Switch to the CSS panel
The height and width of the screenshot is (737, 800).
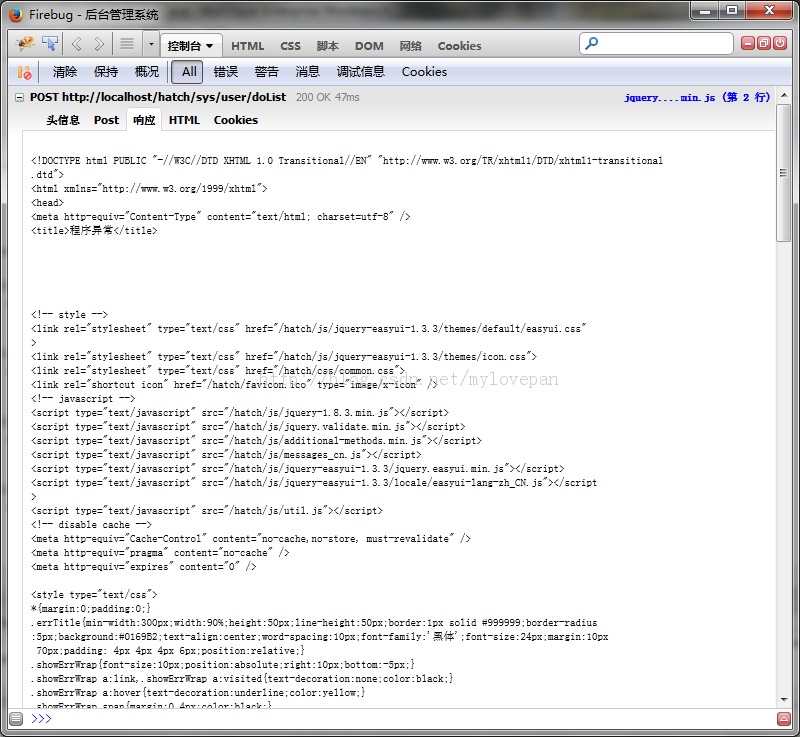pos(290,46)
